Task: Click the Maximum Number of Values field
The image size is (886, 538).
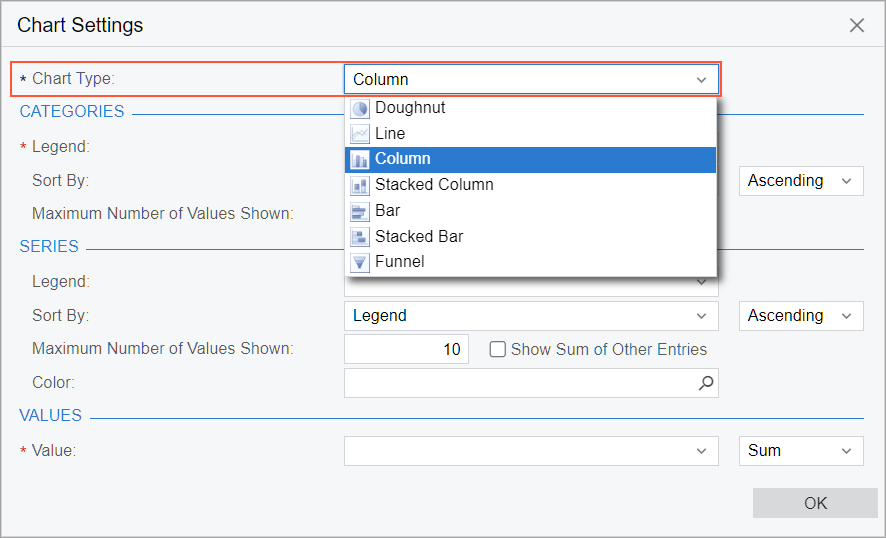Action: 406,350
